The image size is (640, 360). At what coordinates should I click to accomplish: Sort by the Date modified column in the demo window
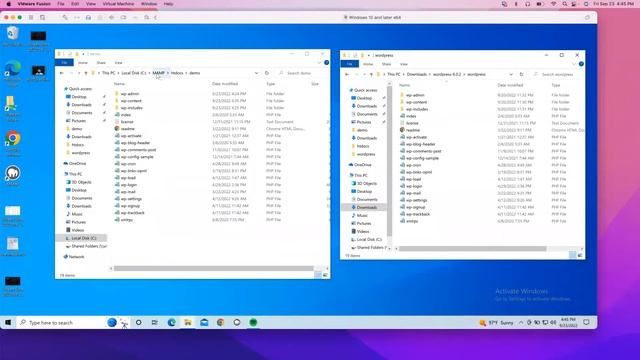225,84
